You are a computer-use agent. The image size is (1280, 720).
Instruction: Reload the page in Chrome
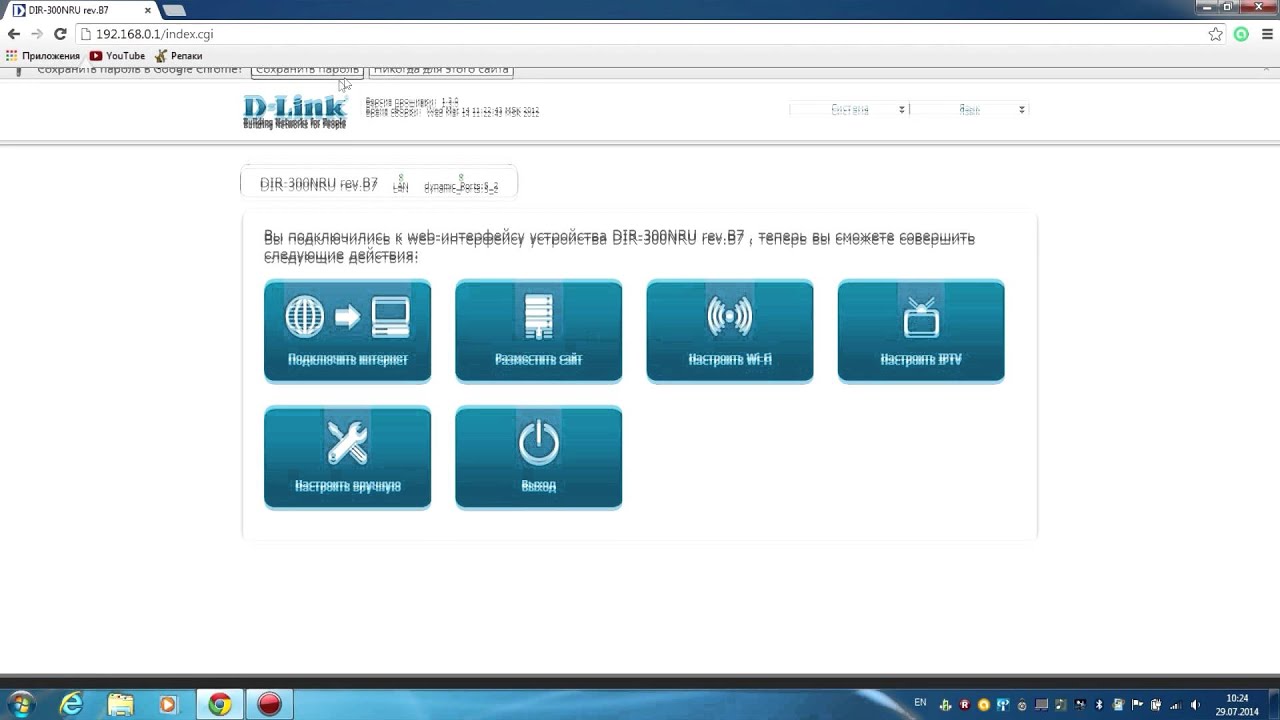point(60,34)
